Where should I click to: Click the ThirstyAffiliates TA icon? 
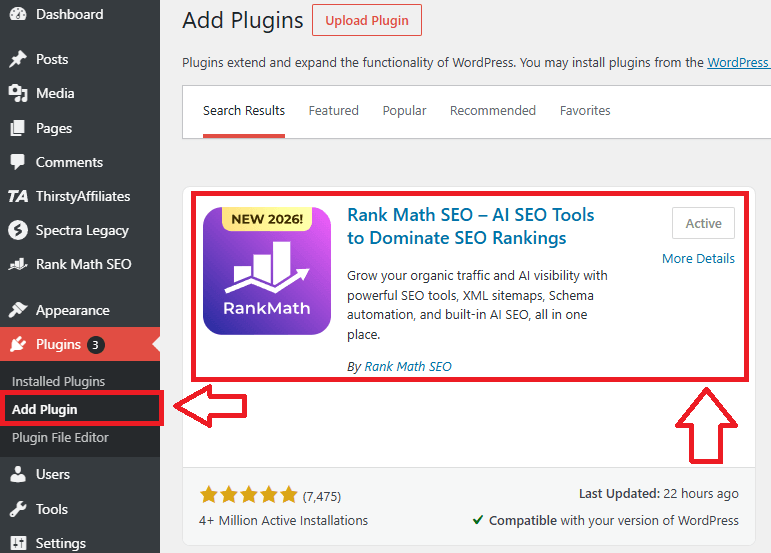click(18, 196)
